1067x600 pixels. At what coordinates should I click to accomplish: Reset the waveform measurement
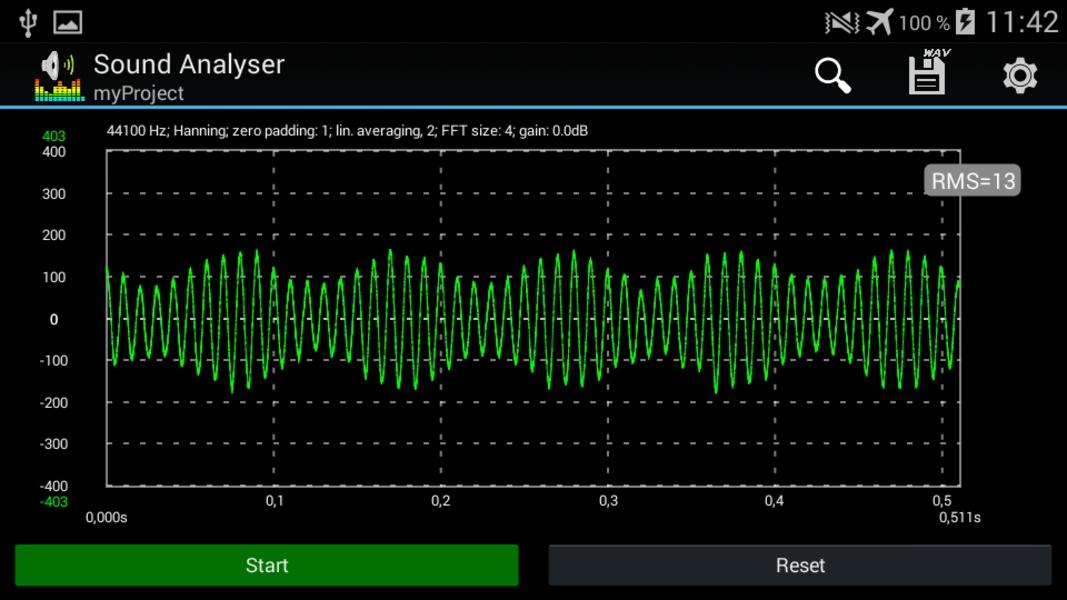(x=800, y=565)
